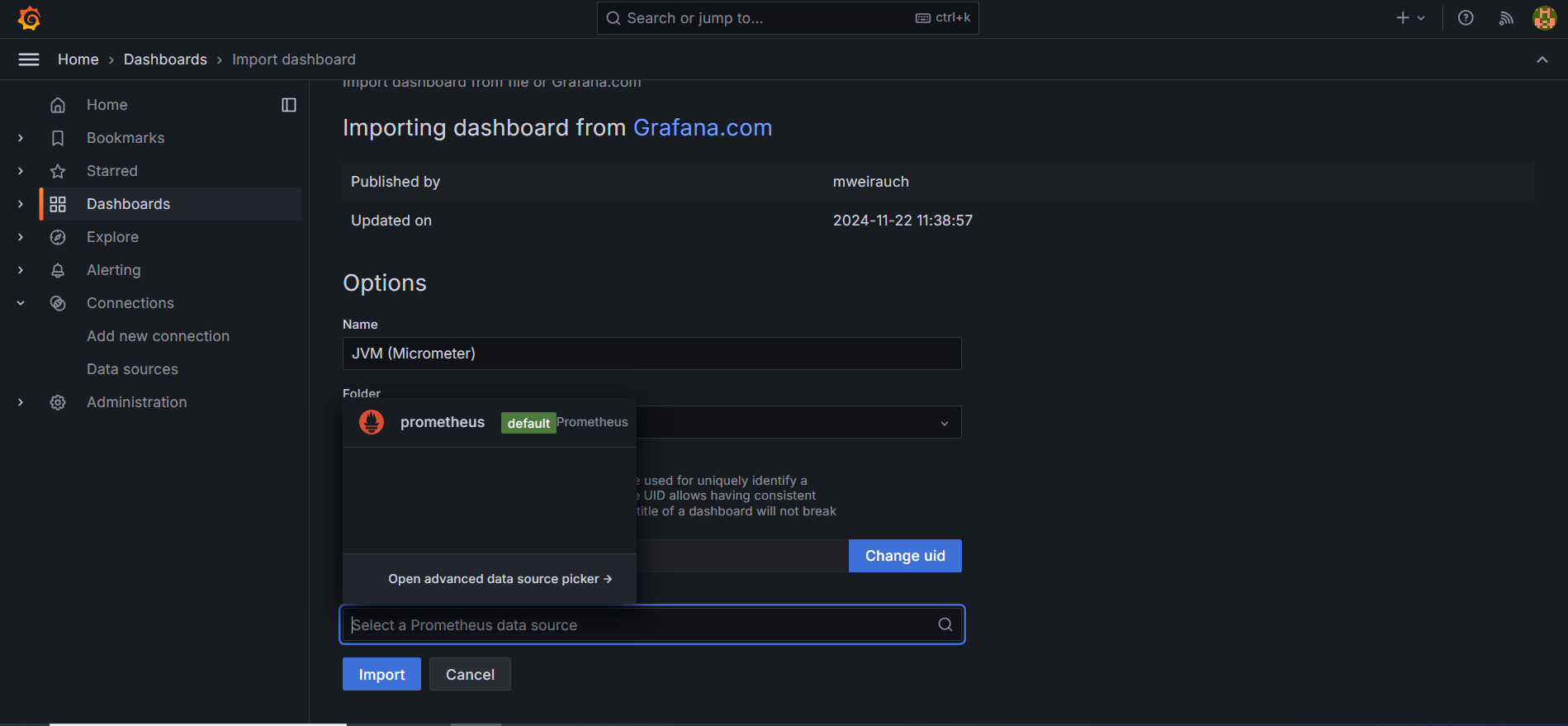Click the Explore compass icon
The width and height of the screenshot is (1568, 726).
[58, 237]
